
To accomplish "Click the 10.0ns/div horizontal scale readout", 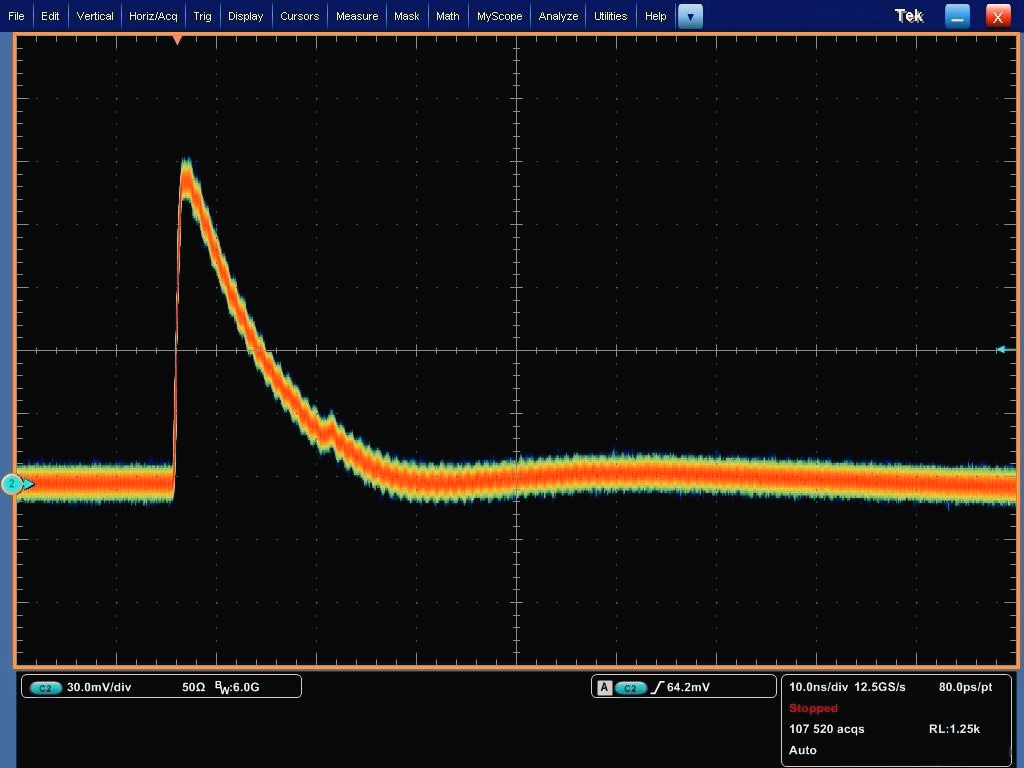I will [818, 687].
